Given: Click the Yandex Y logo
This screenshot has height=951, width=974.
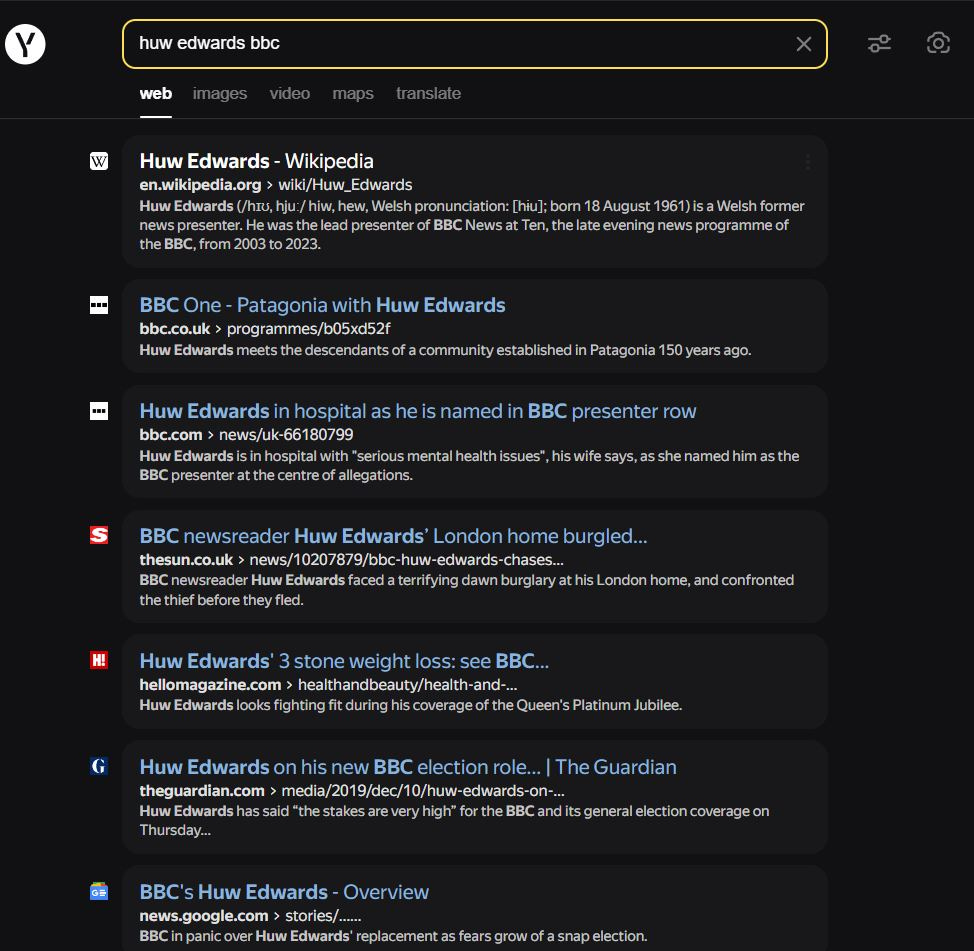Looking at the screenshot, I should [25, 44].
